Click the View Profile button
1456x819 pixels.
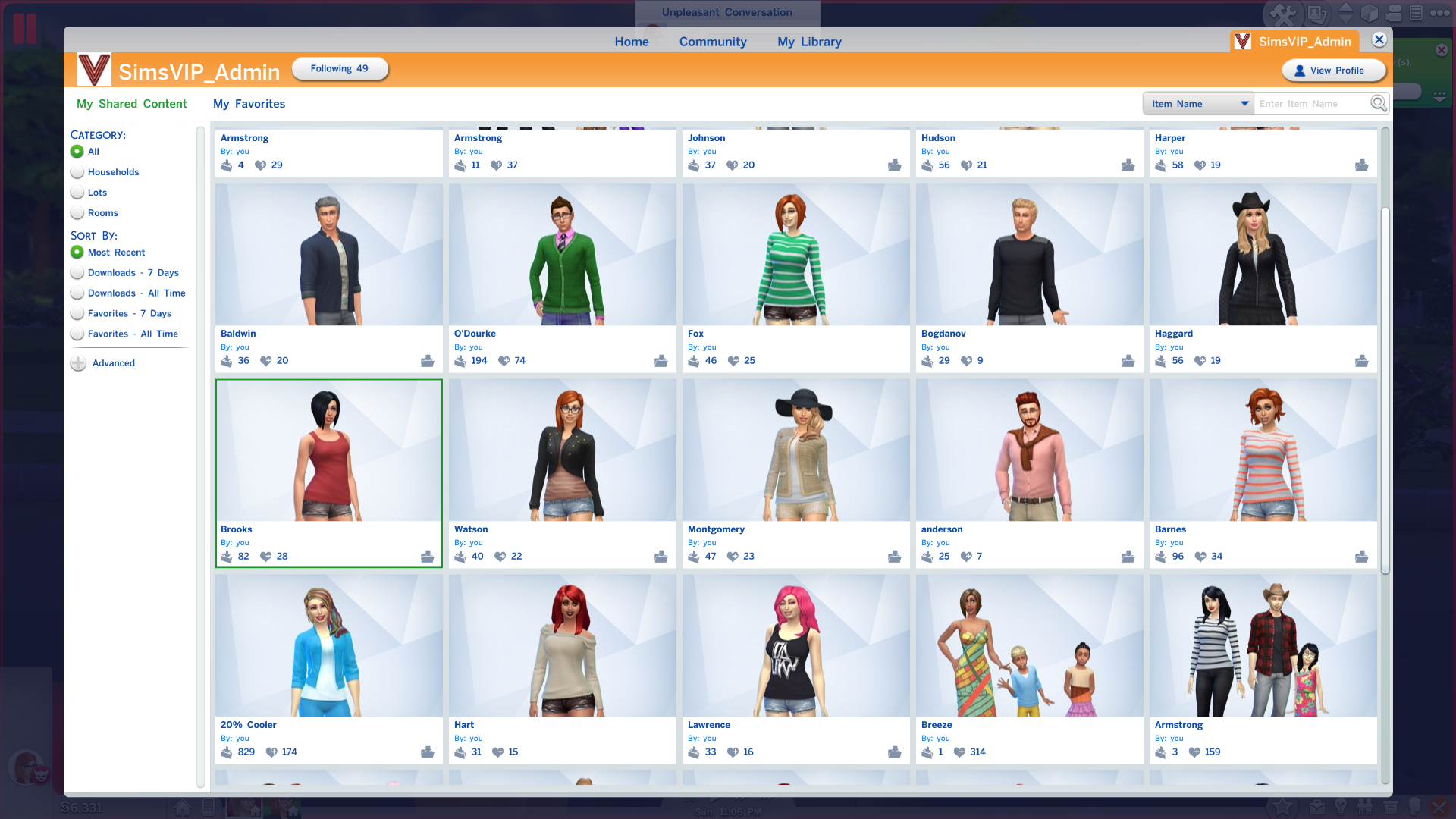coord(1335,69)
